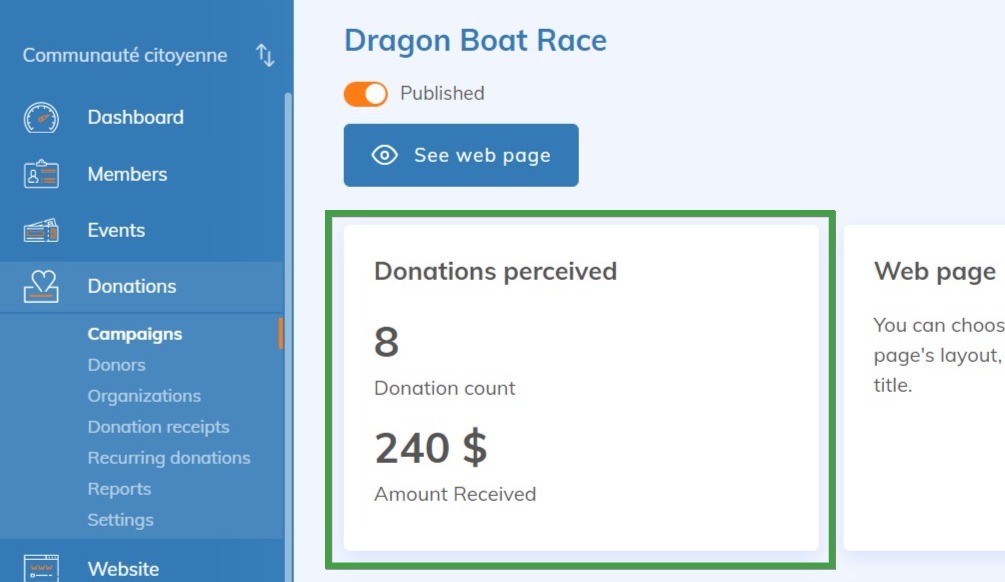1005x582 pixels.
Task: Select the Dashboard gauge icon
Action: click(x=38, y=117)
